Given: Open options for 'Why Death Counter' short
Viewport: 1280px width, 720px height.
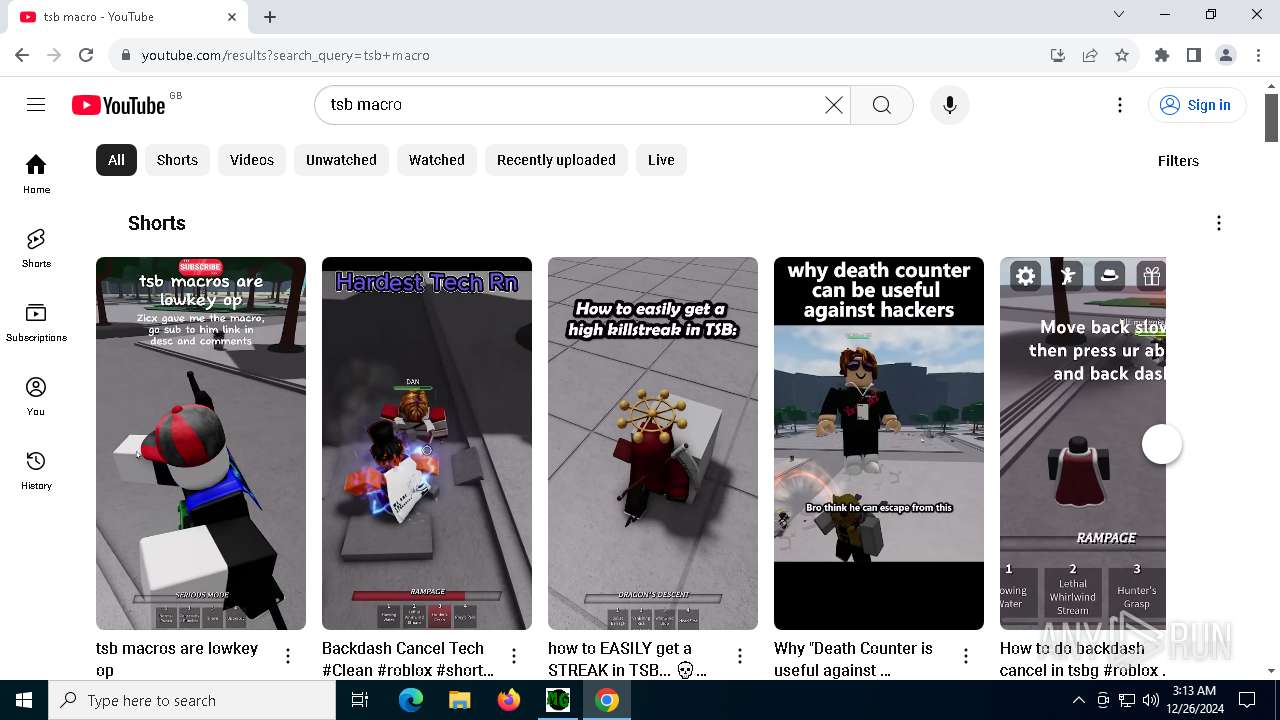Looking at the screenshot, I should (x=966, y=656).
